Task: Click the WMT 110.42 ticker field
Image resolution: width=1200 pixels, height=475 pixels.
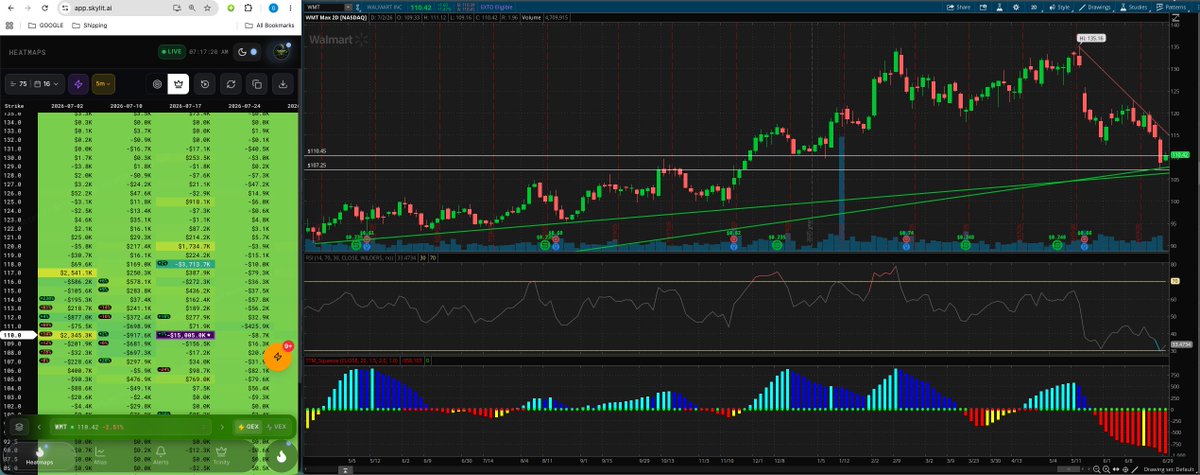Action: [130, 427]
